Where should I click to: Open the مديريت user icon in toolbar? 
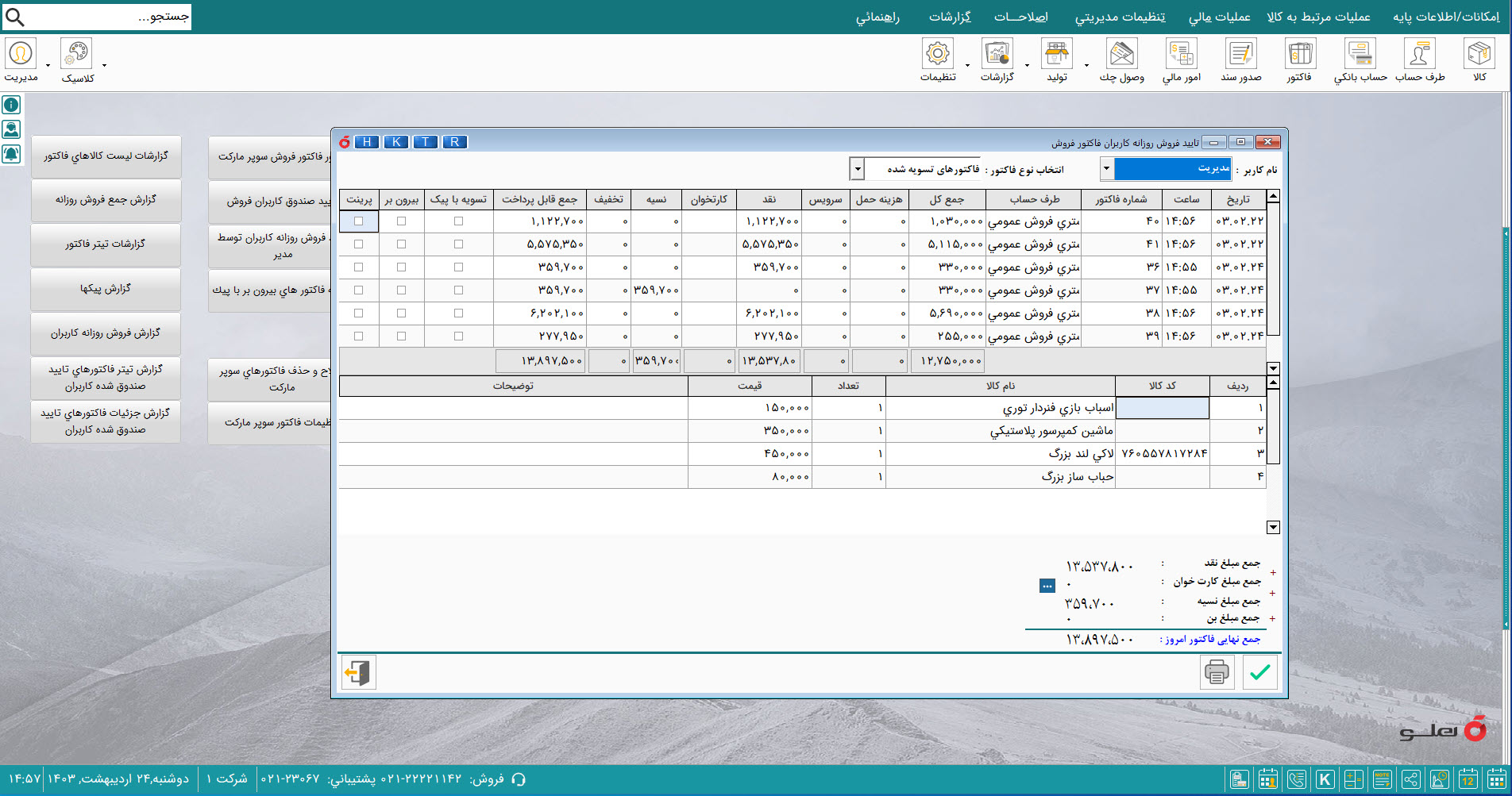tap(21, 53)
